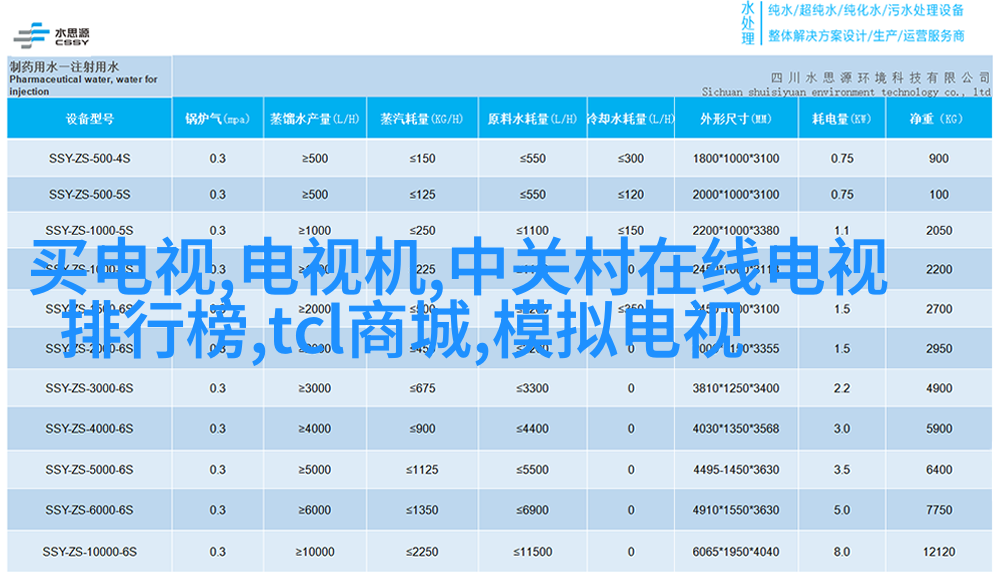Viewport: 1000px width, 581px height.
Task: Click dimensions cell '3810*1250*3400'
Action: [x=736, y=388]
